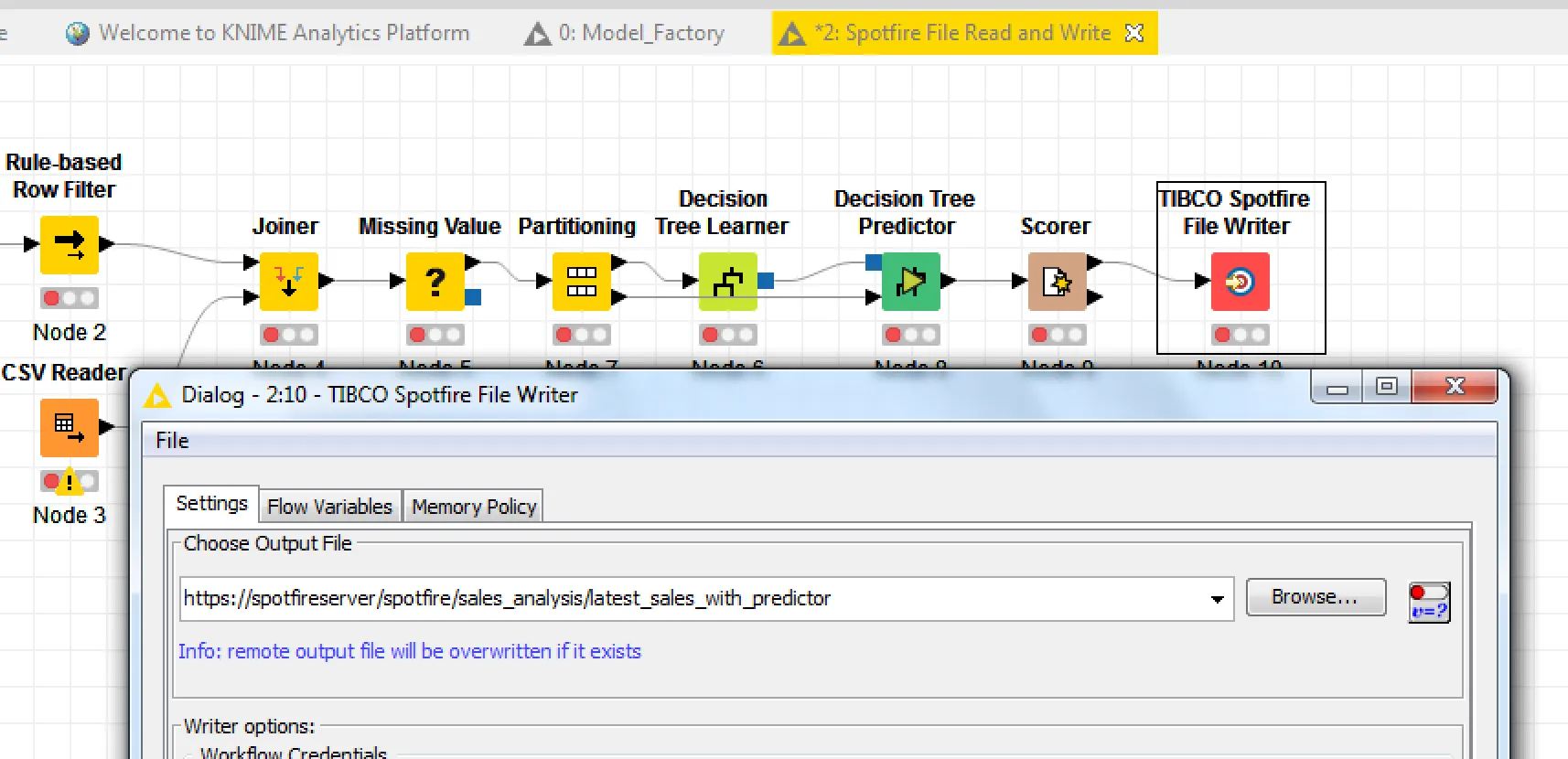Select the TIBCO Spotfire File Writer node icon

(x=1240, y=282)
